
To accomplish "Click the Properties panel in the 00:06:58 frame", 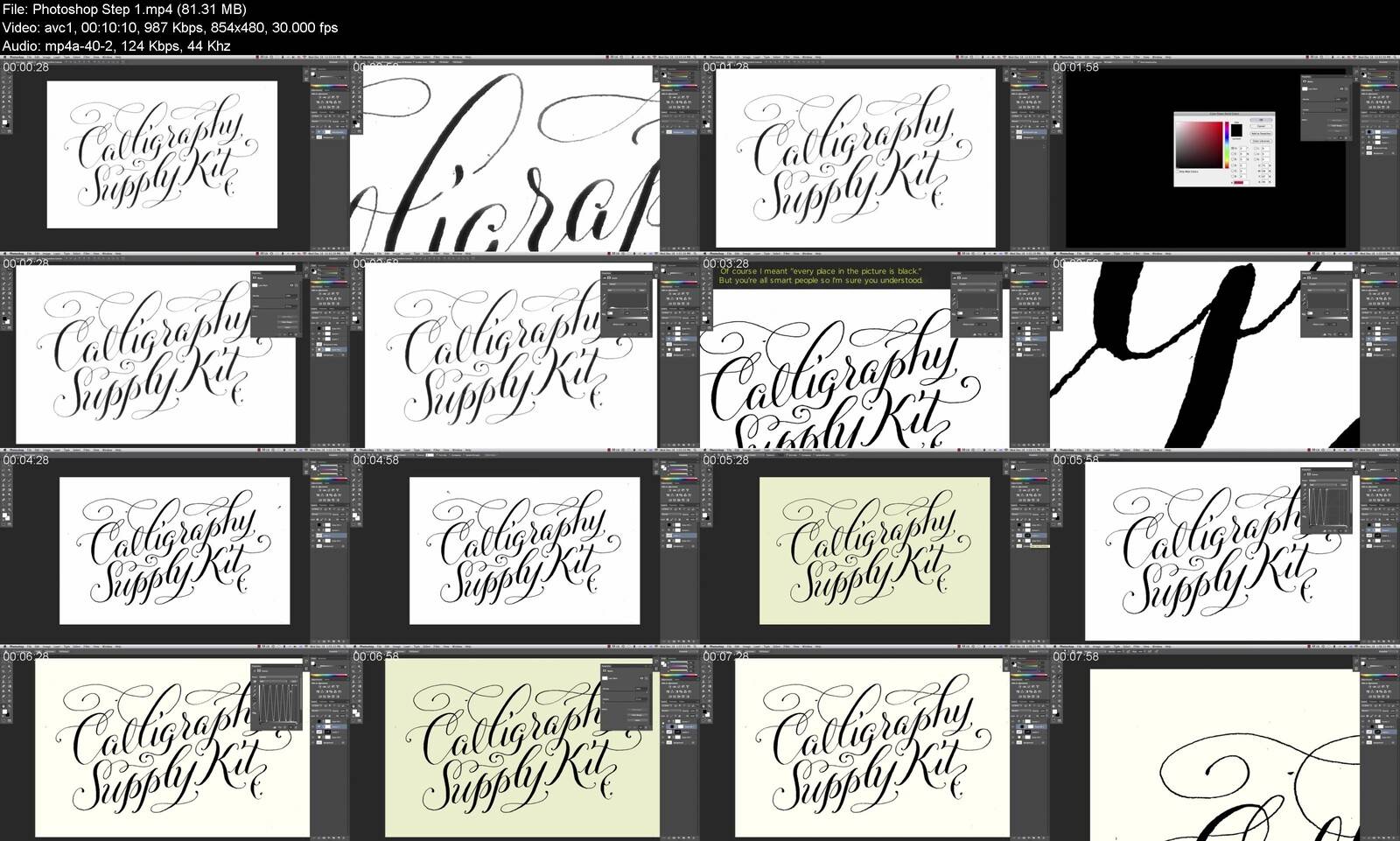I will 626,697.
